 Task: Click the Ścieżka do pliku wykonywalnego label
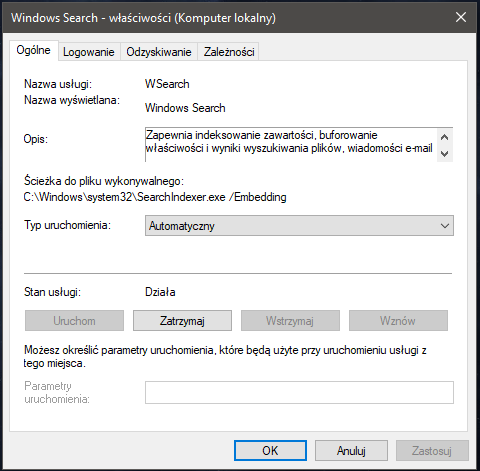click(x=104, y=181)
